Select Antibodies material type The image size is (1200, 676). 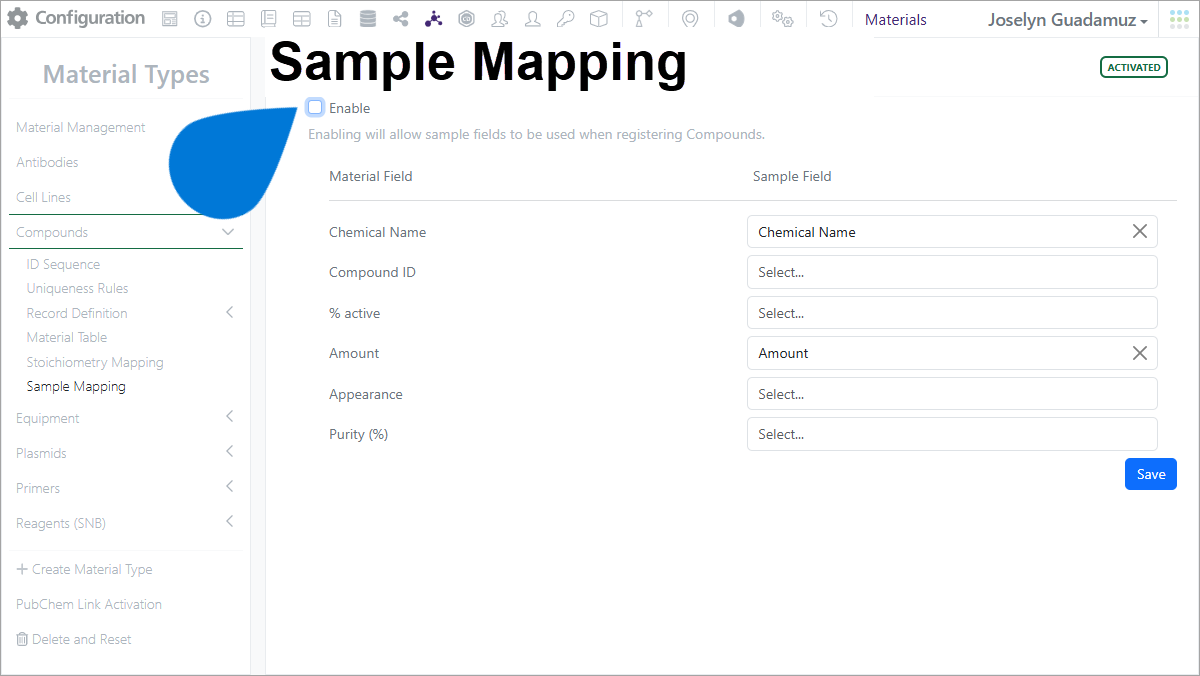(47, 162)
